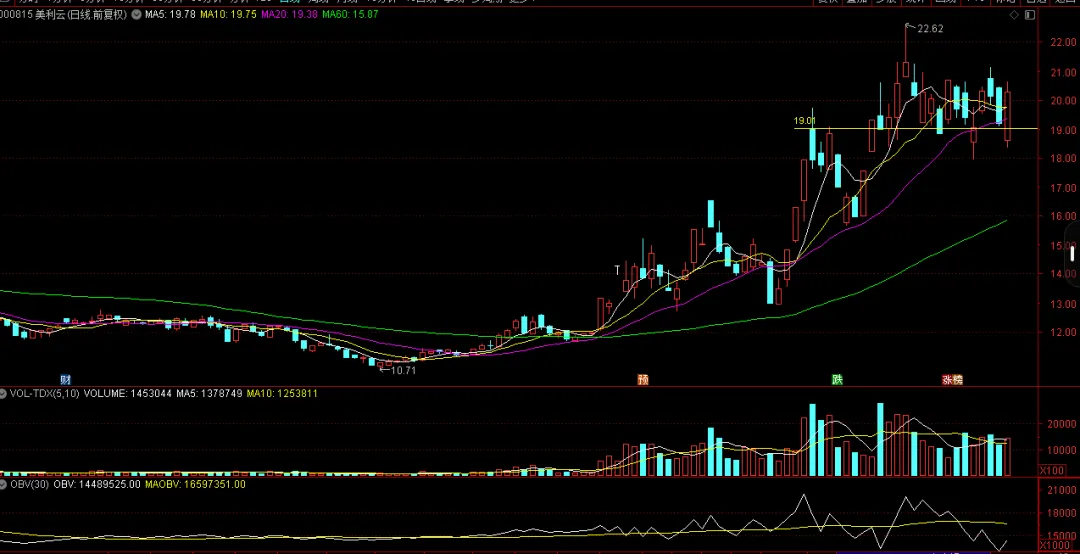Click the 10.71 low price label
This screenshot has height=554, width=1080.
pyautogui.click(x=404, y=370)
